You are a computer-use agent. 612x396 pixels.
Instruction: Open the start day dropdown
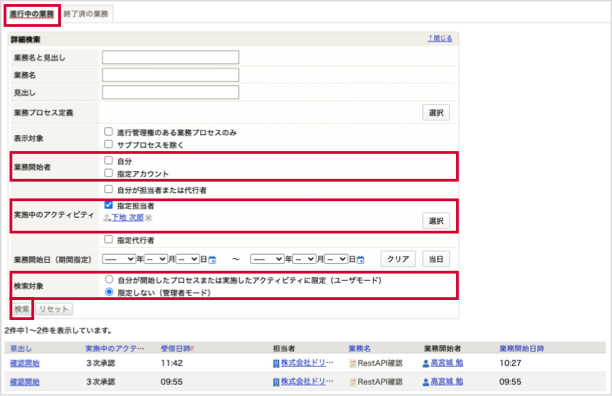pyautogui.click(x=188, y=259)
